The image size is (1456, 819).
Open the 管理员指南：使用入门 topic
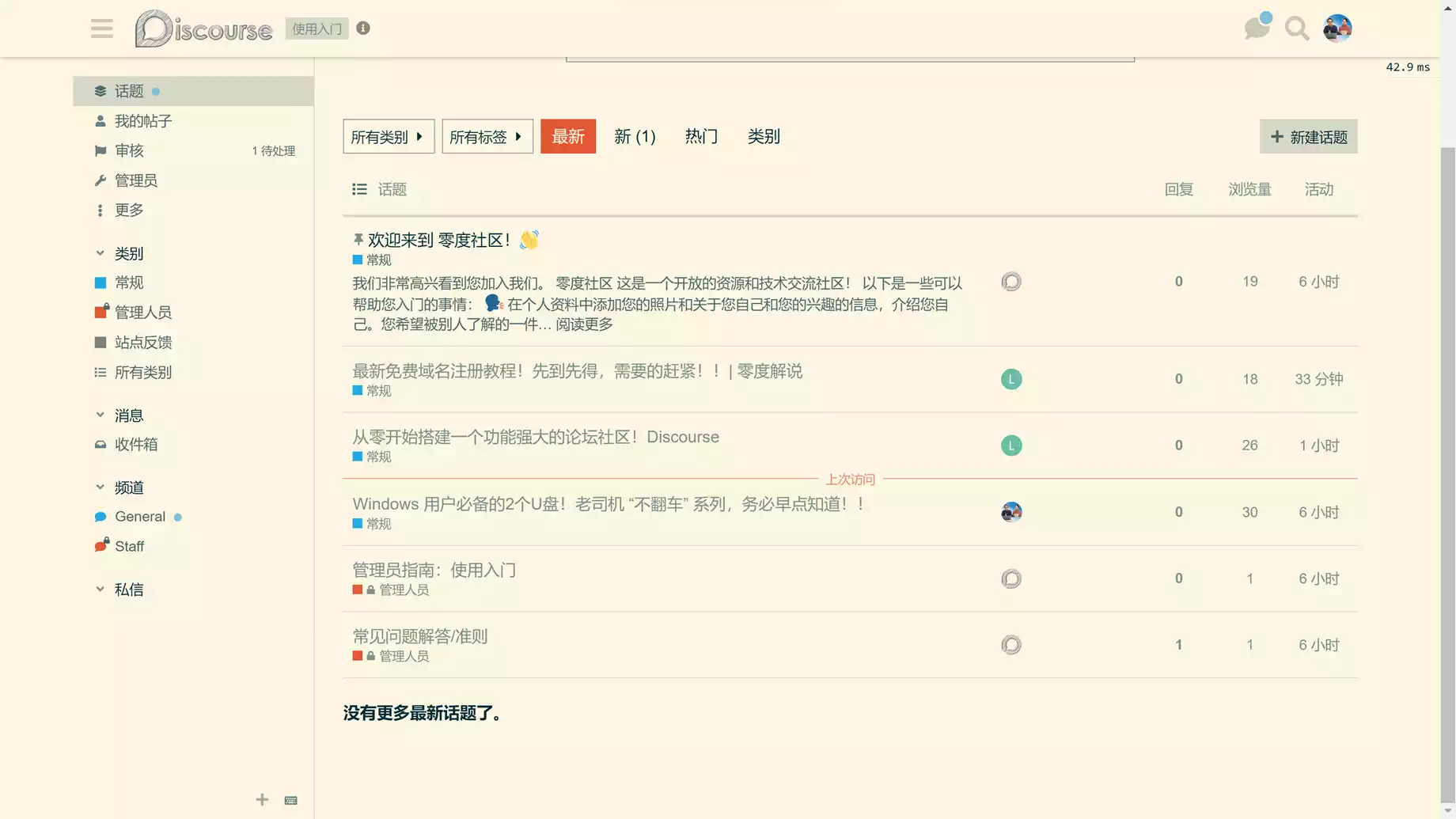pyautogui.click(x=434, y=570)
